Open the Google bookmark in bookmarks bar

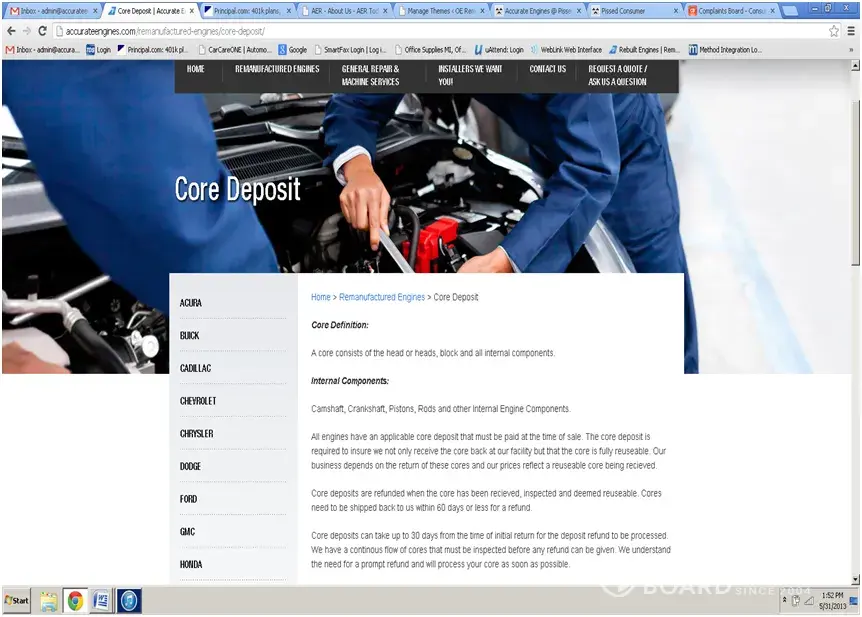click(x=292, y=49)
